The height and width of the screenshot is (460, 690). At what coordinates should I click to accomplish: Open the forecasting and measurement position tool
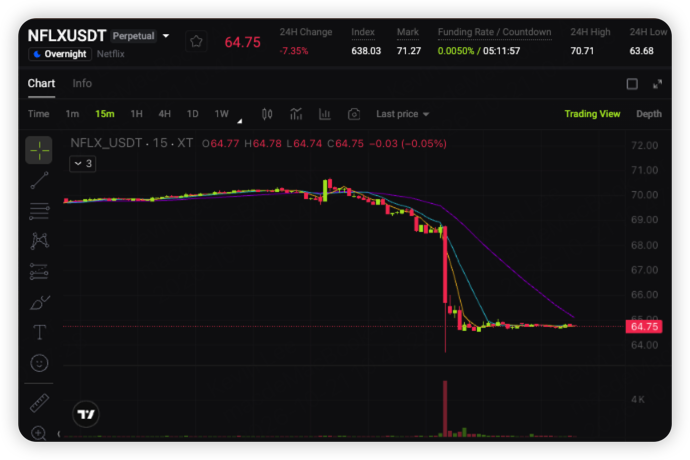pos(39,272)
